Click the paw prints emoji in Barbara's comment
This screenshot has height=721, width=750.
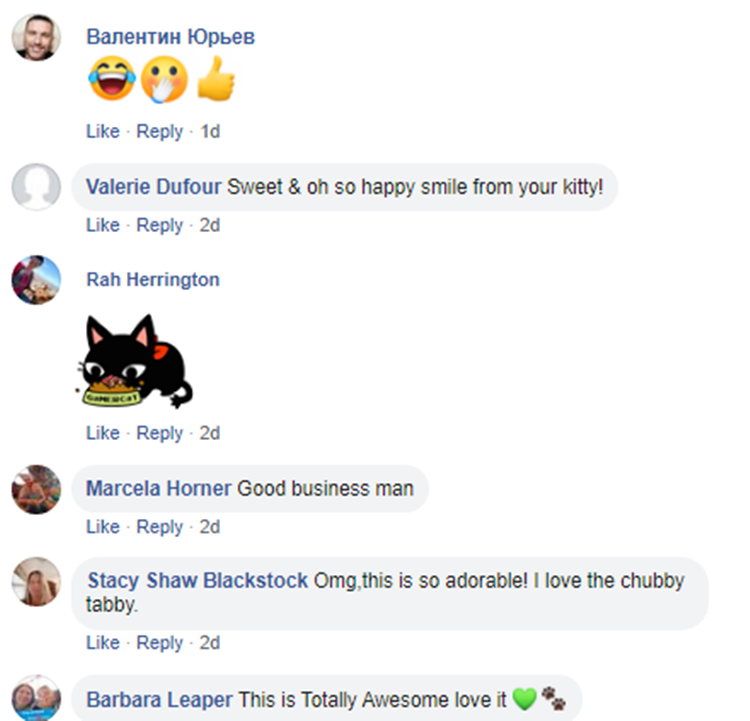pos(553,699)
